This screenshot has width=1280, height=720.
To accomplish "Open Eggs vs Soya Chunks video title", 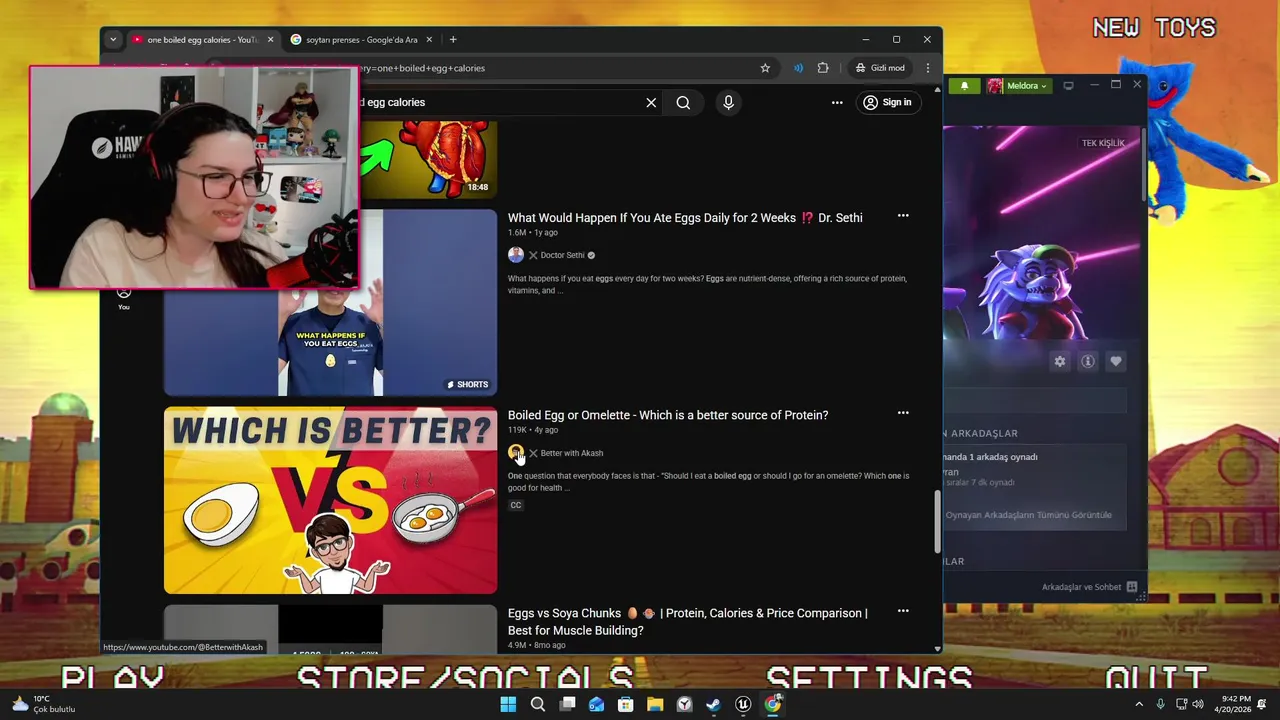I will pos(688,622).
